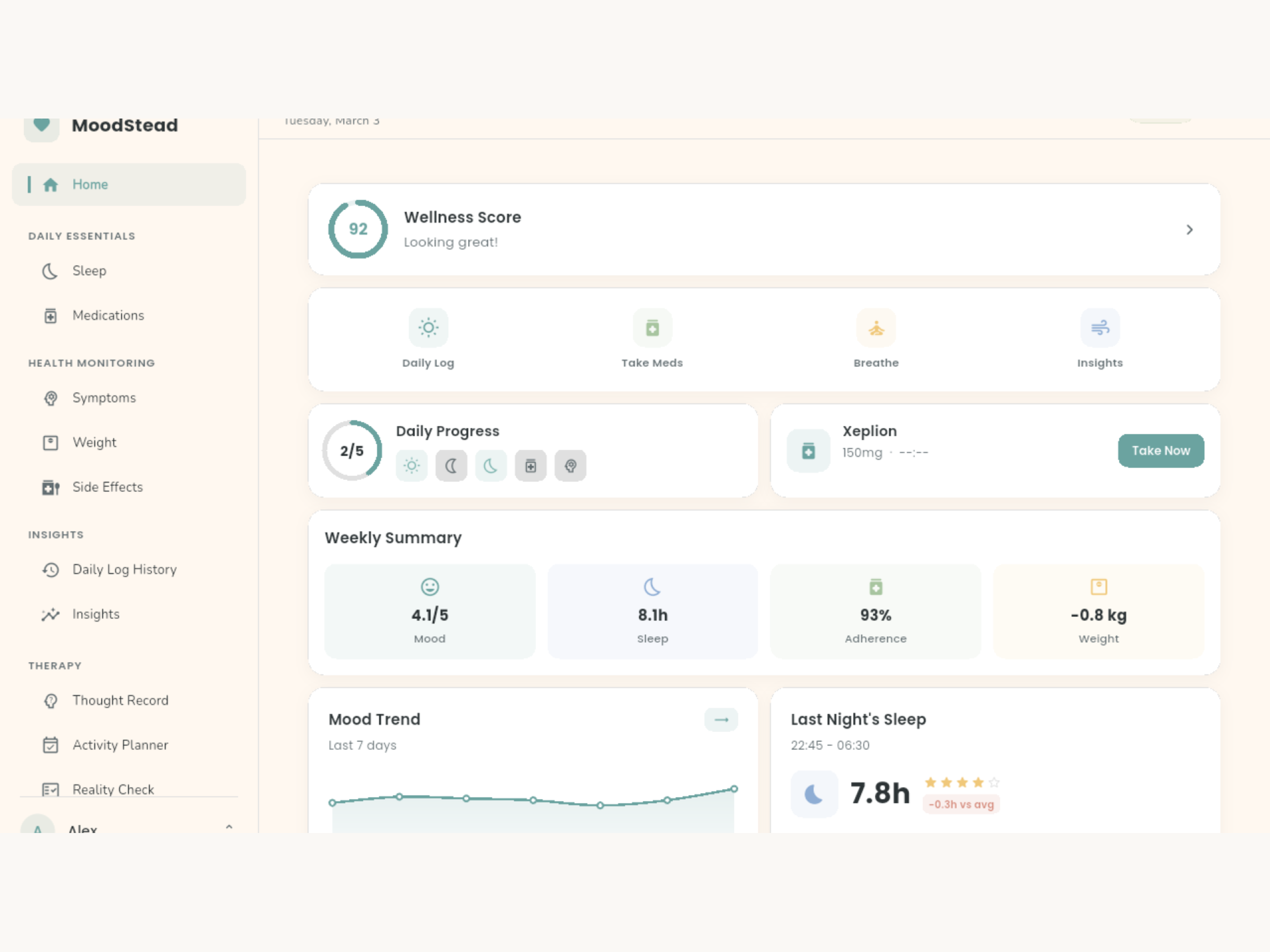Click the Take Meds bottle icon
The width and height of the screenshot is (1270, 952).
652,328
